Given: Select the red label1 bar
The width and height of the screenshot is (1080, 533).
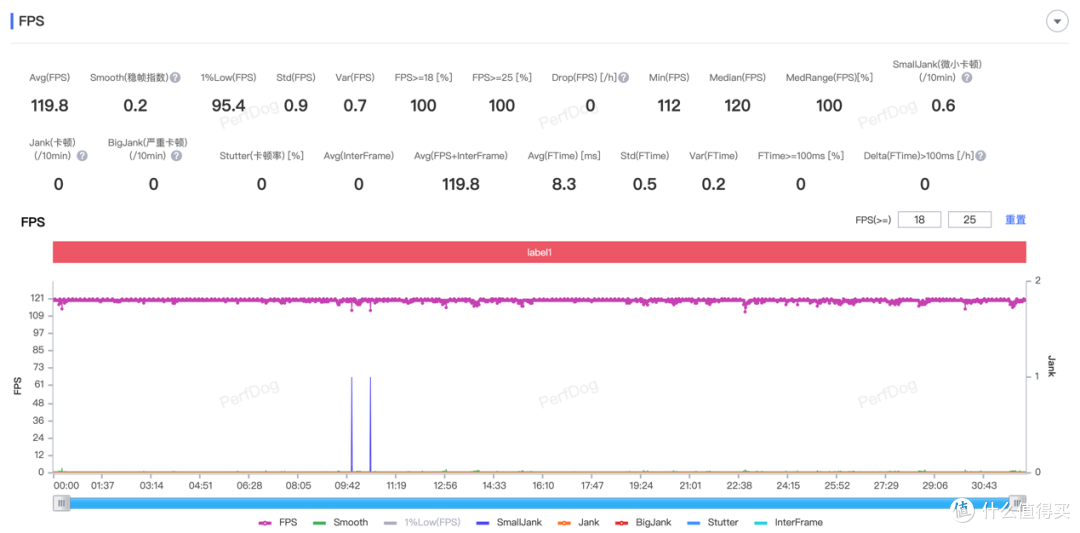Looking at the screenshot, I should [540, 253].
